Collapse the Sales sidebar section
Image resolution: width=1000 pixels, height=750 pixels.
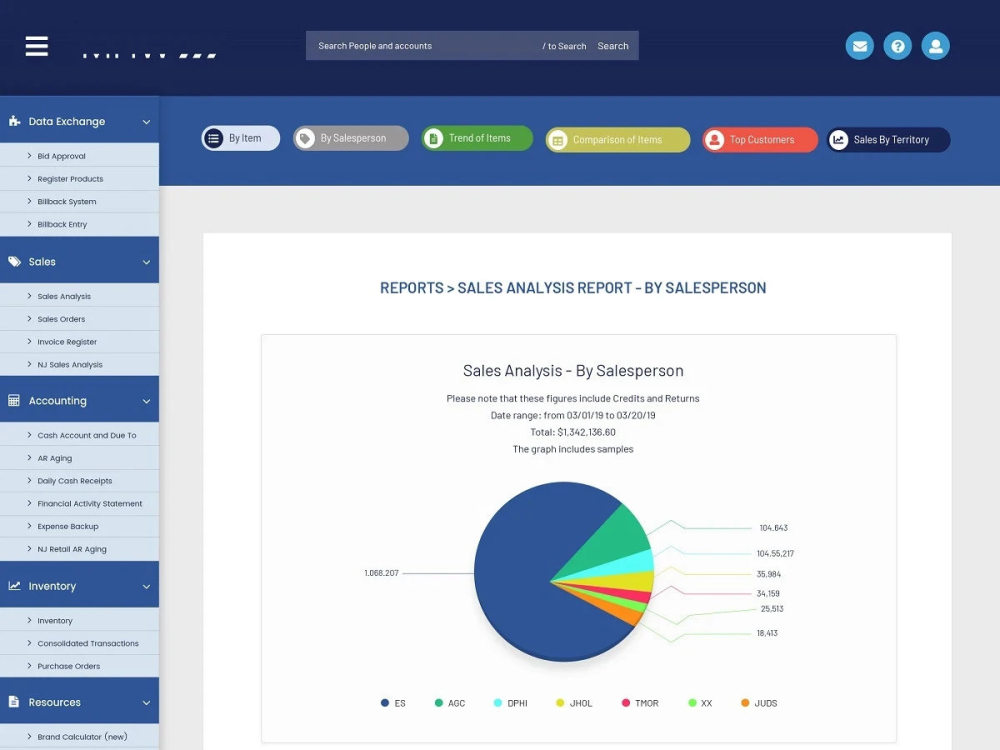point(145,260)
